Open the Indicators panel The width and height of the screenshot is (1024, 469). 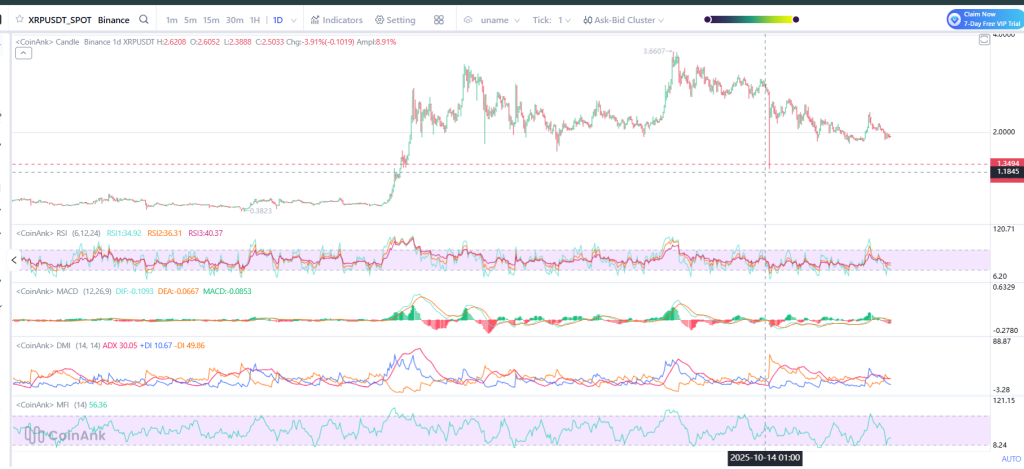337,20
